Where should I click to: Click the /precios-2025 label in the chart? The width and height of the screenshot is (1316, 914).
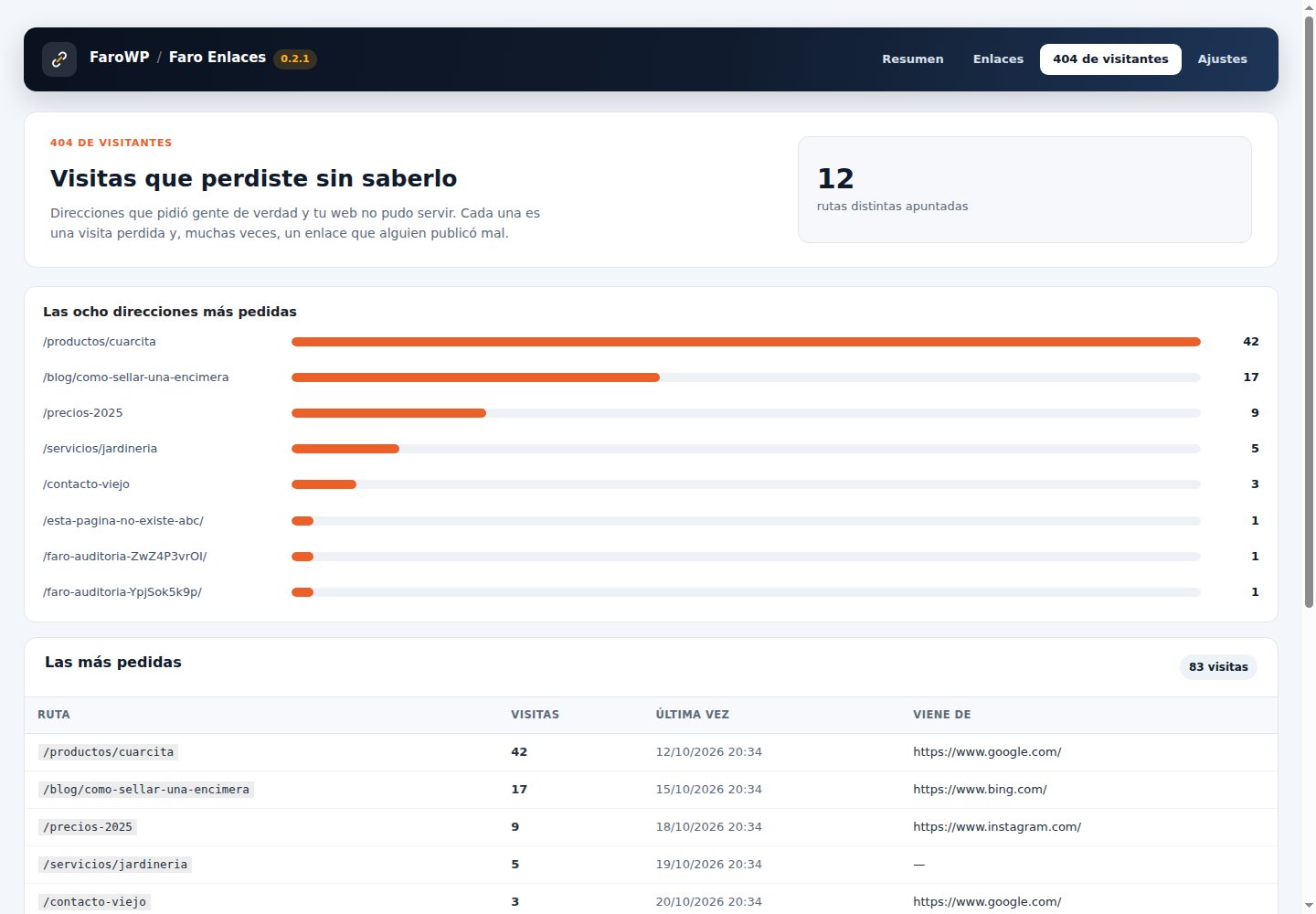(x=83, y=413)
